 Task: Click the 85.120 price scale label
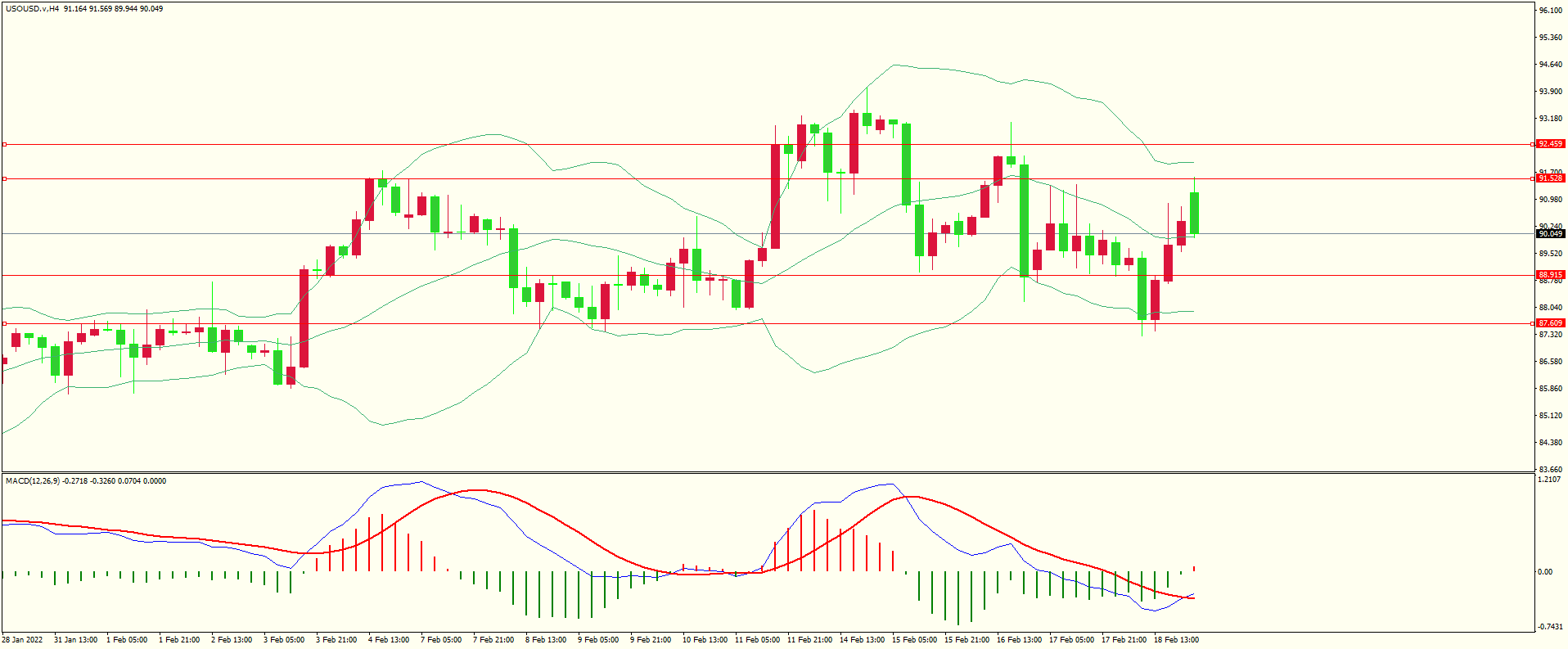tap(1550, 416)
